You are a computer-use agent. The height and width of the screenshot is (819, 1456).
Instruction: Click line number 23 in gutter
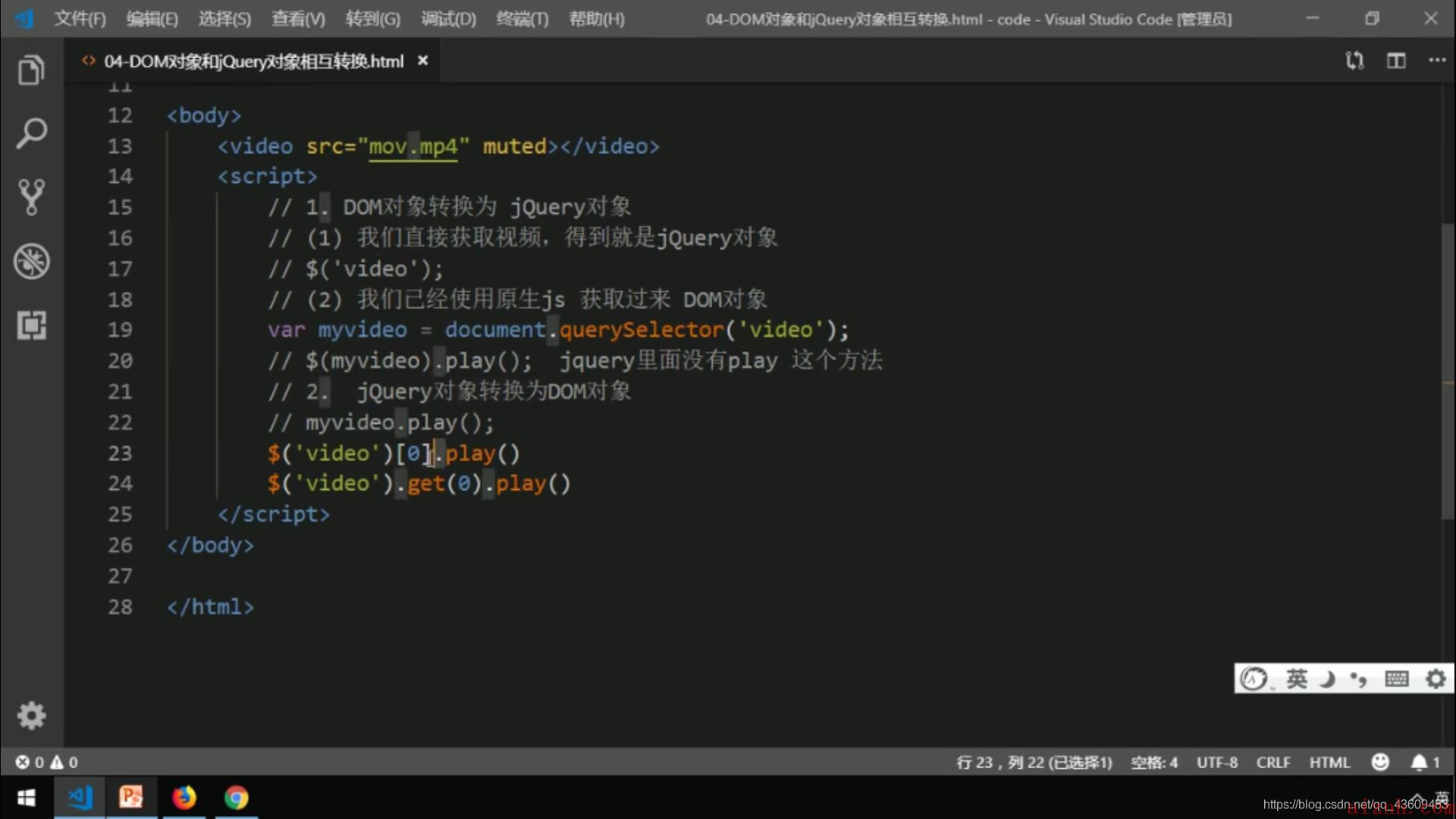120,453
